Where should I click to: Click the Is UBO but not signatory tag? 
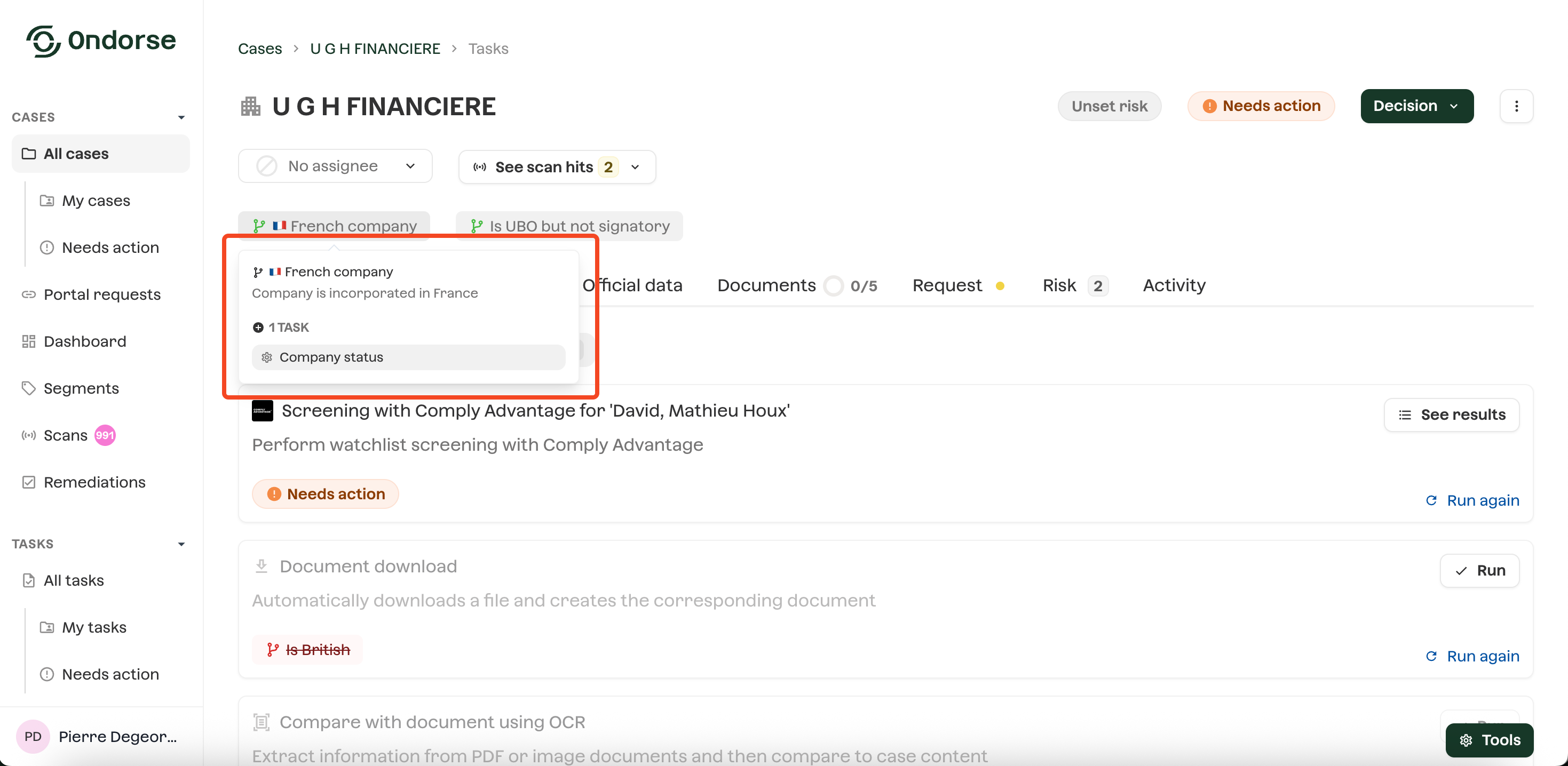pyautogui.click(x=570, y=226)
